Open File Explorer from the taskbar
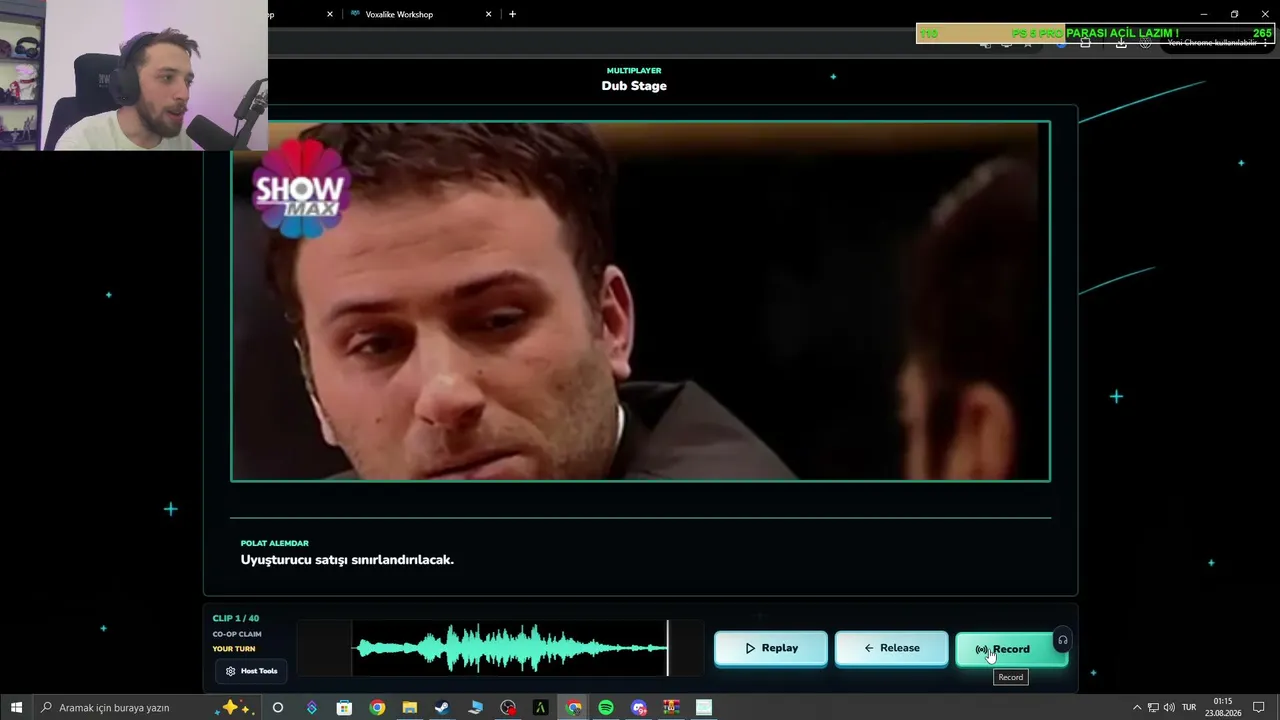Viewport: 1280px width, 720px height. click(x=409, y=708)
